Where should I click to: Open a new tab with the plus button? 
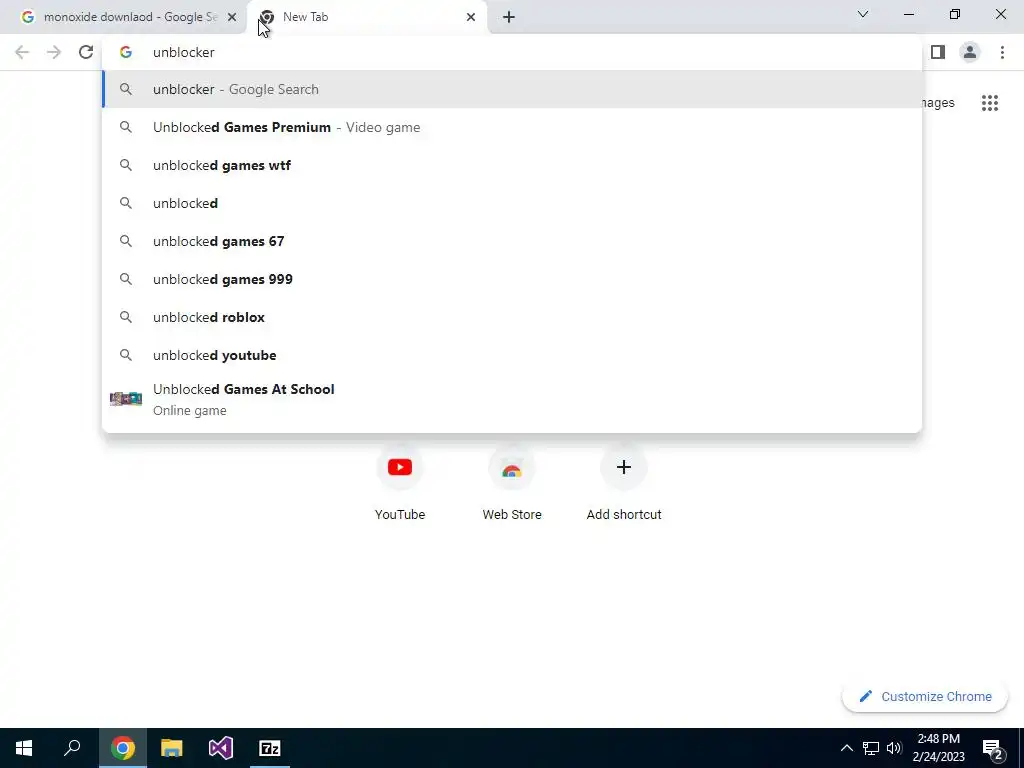(509, 17)
